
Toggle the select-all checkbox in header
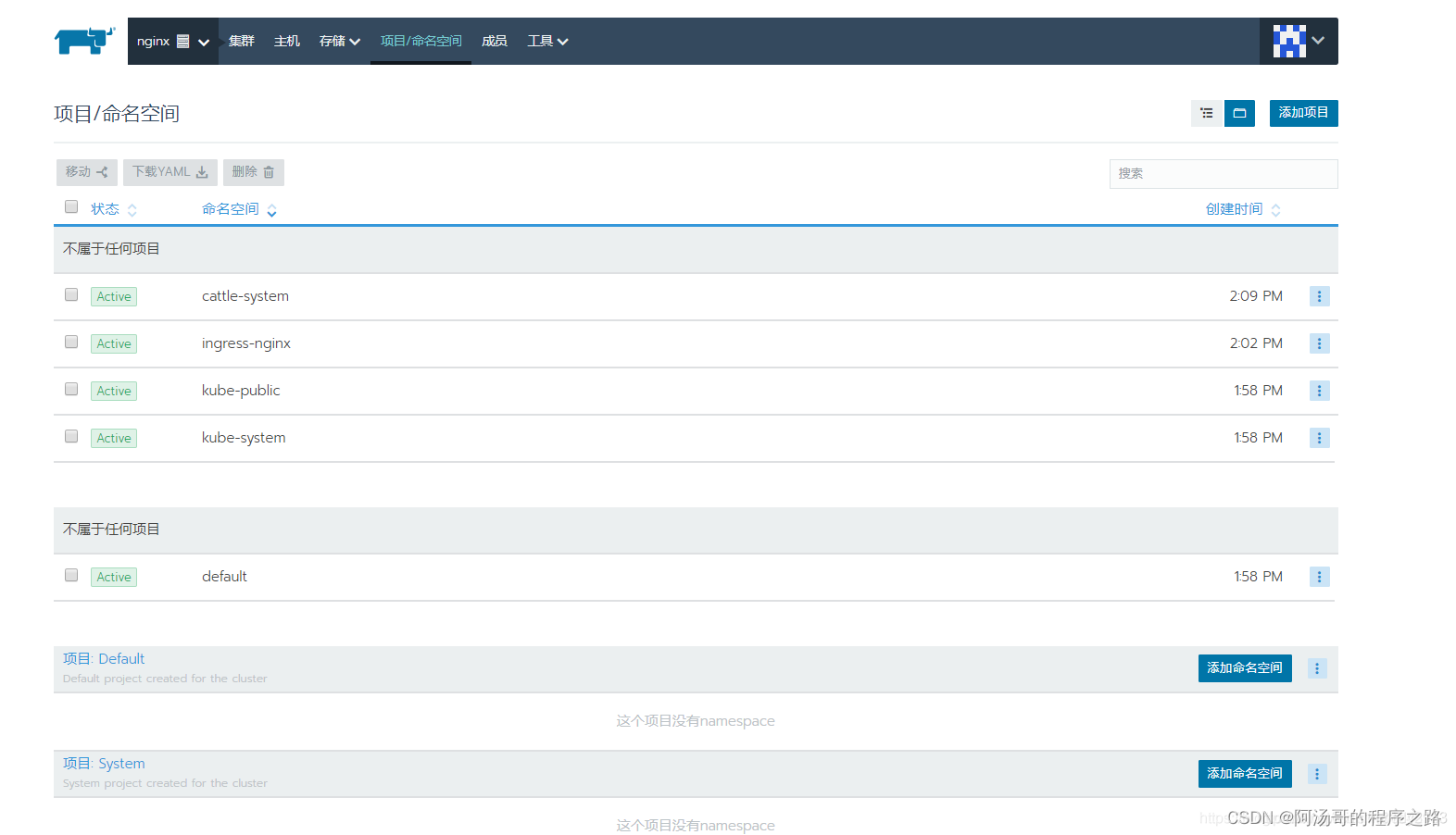71,206
